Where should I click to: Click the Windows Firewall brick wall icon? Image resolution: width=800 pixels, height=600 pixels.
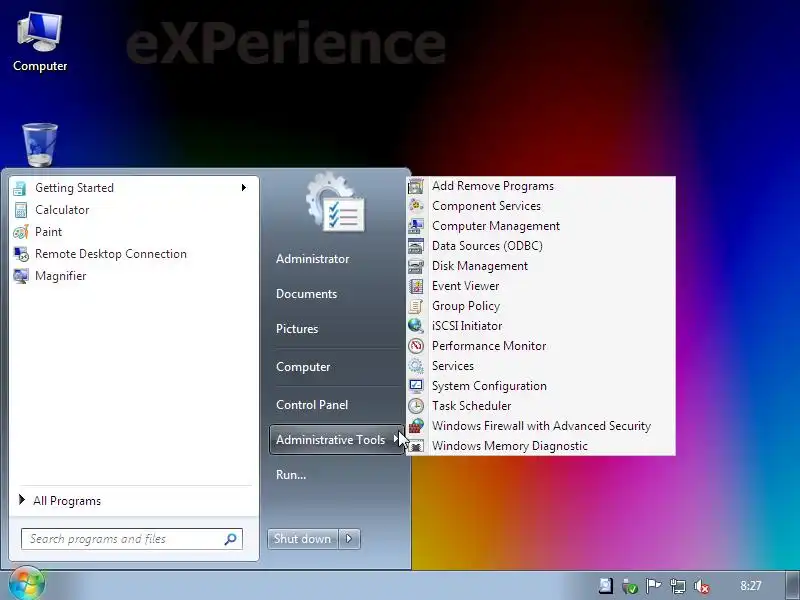416,426
